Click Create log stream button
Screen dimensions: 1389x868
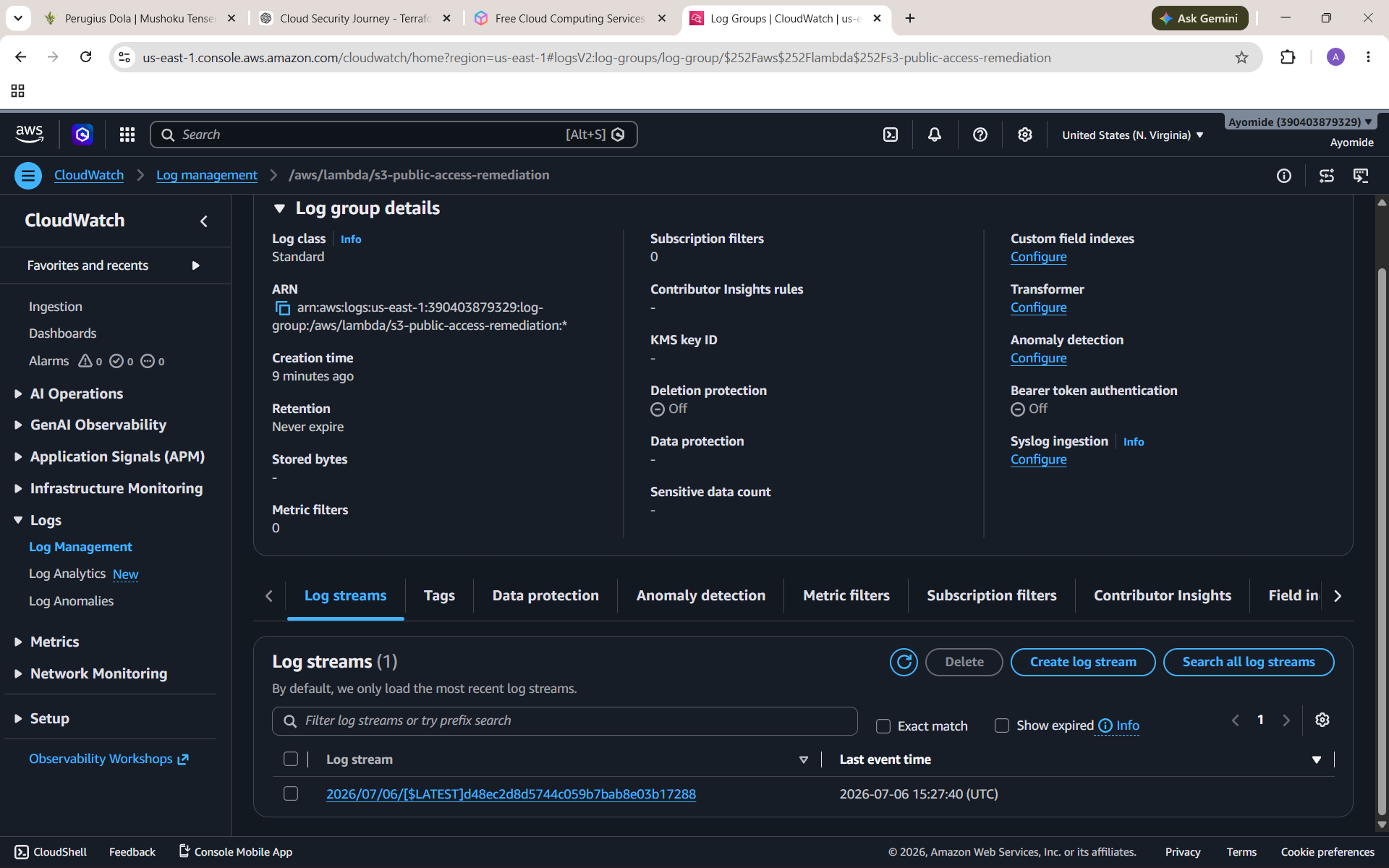tap(1083, 662)
